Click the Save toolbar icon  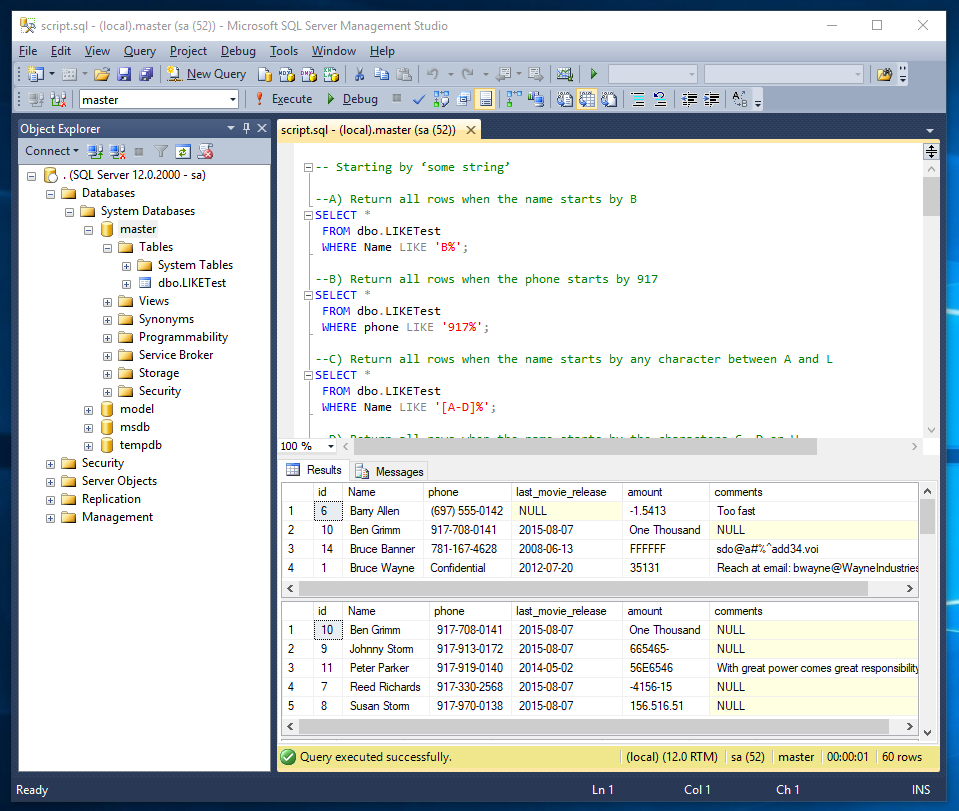pyautogui.click(x=124, y=73)
